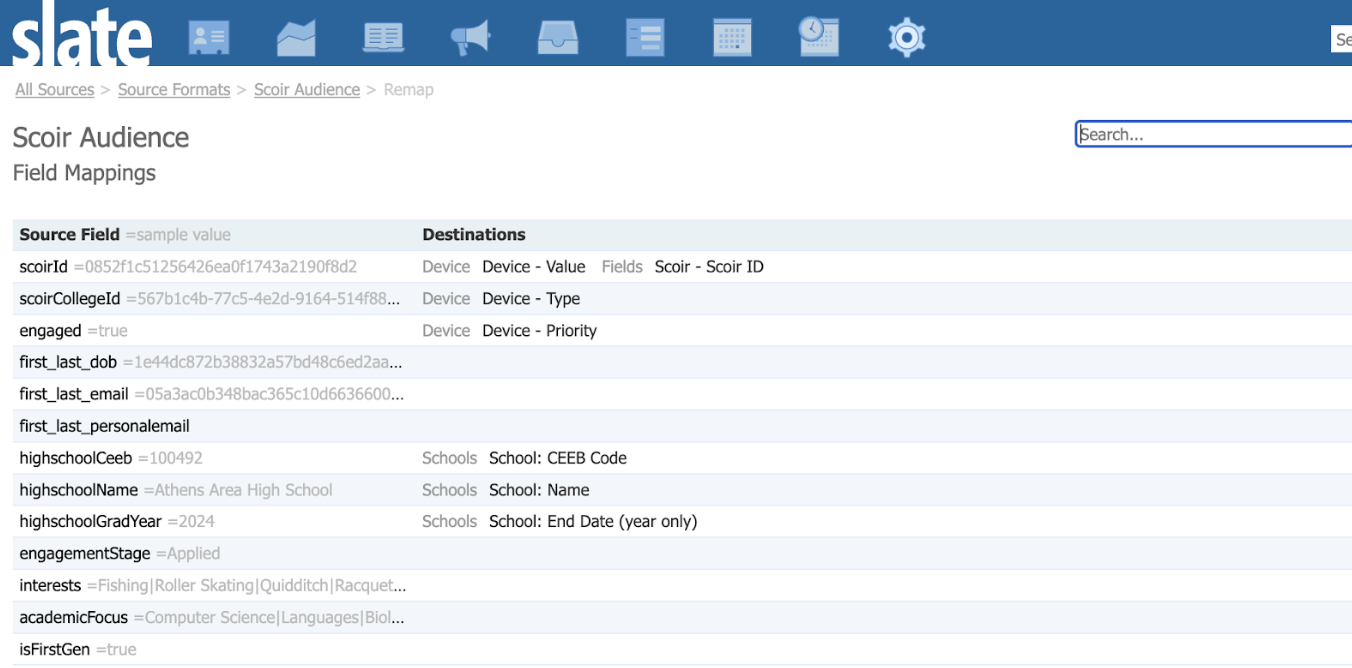1352x668 pixels.
Task: Open the Reports chart icon
Action: point(296,38)
